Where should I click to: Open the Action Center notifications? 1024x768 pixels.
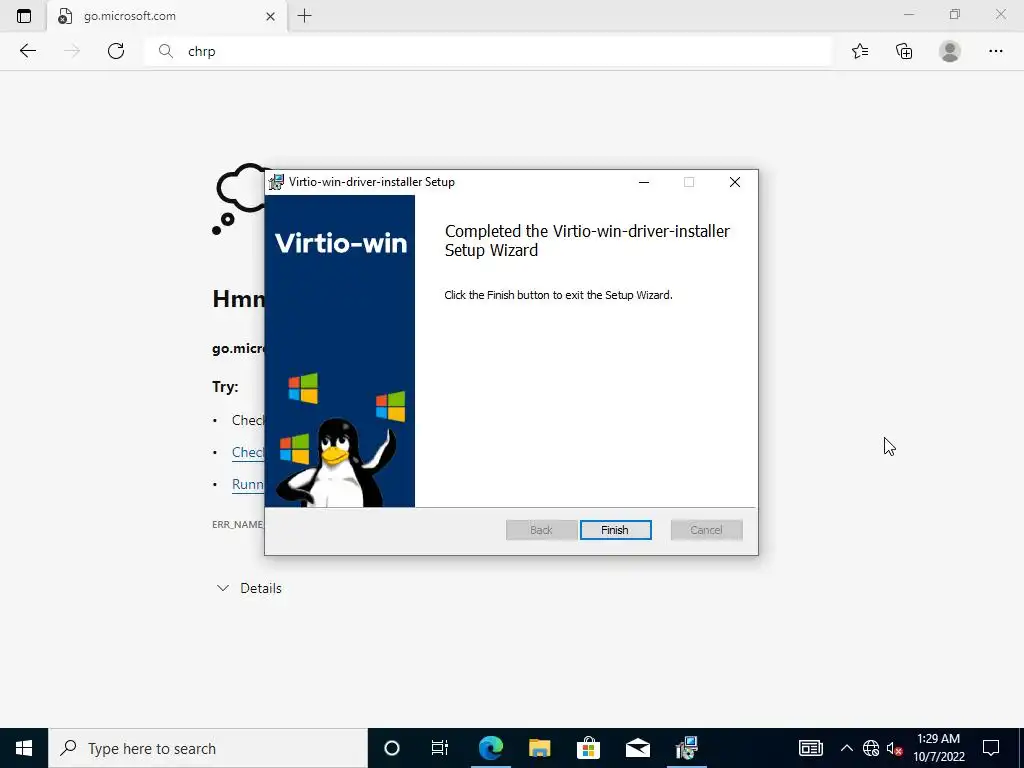coord(991,748)
